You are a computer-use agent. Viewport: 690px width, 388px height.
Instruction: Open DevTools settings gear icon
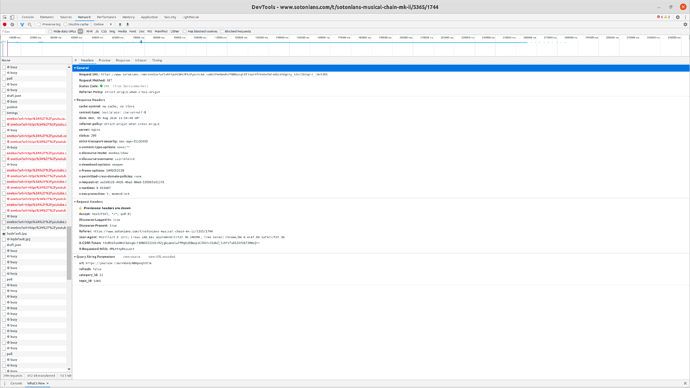tap(678, 17)
